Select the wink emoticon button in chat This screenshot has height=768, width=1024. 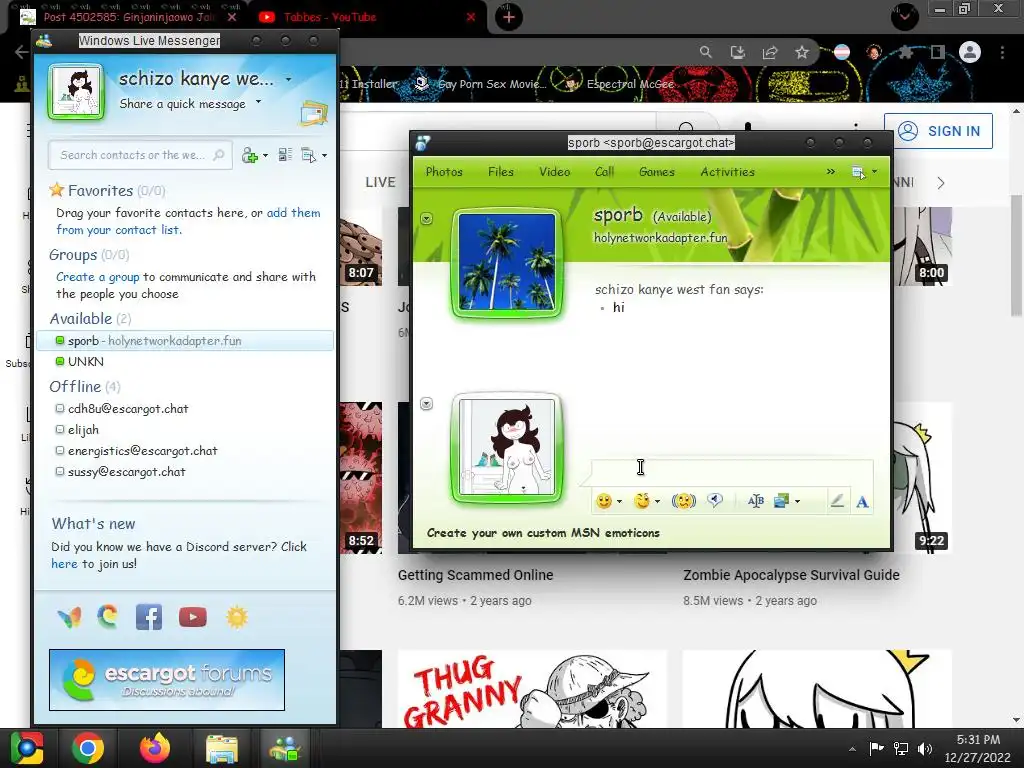(x=642, y=501)
